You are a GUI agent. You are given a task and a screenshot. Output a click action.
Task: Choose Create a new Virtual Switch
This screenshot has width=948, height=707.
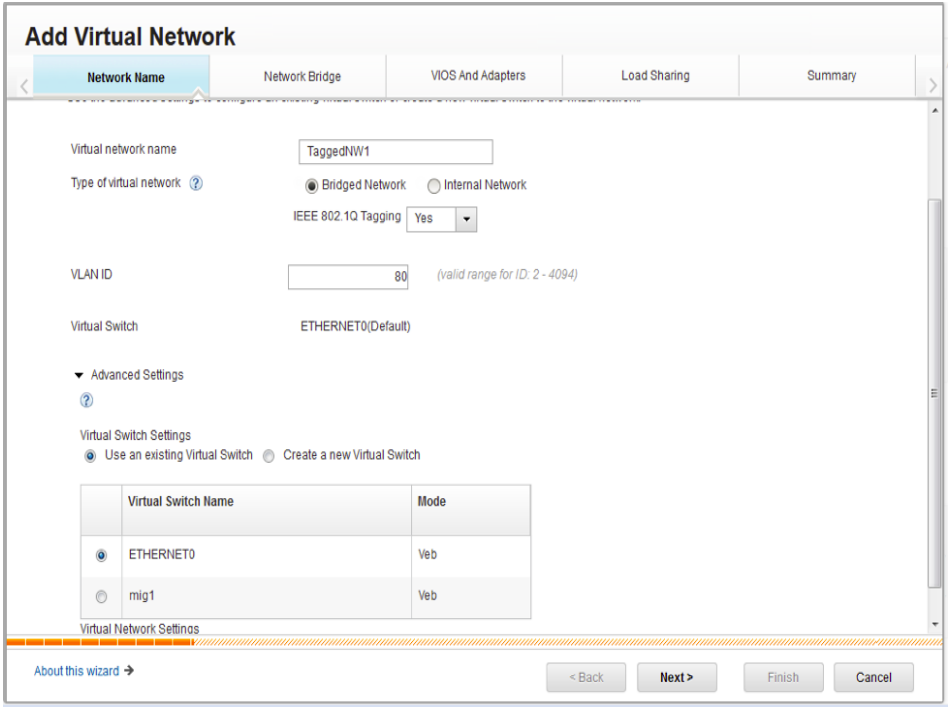coord(269,456)
